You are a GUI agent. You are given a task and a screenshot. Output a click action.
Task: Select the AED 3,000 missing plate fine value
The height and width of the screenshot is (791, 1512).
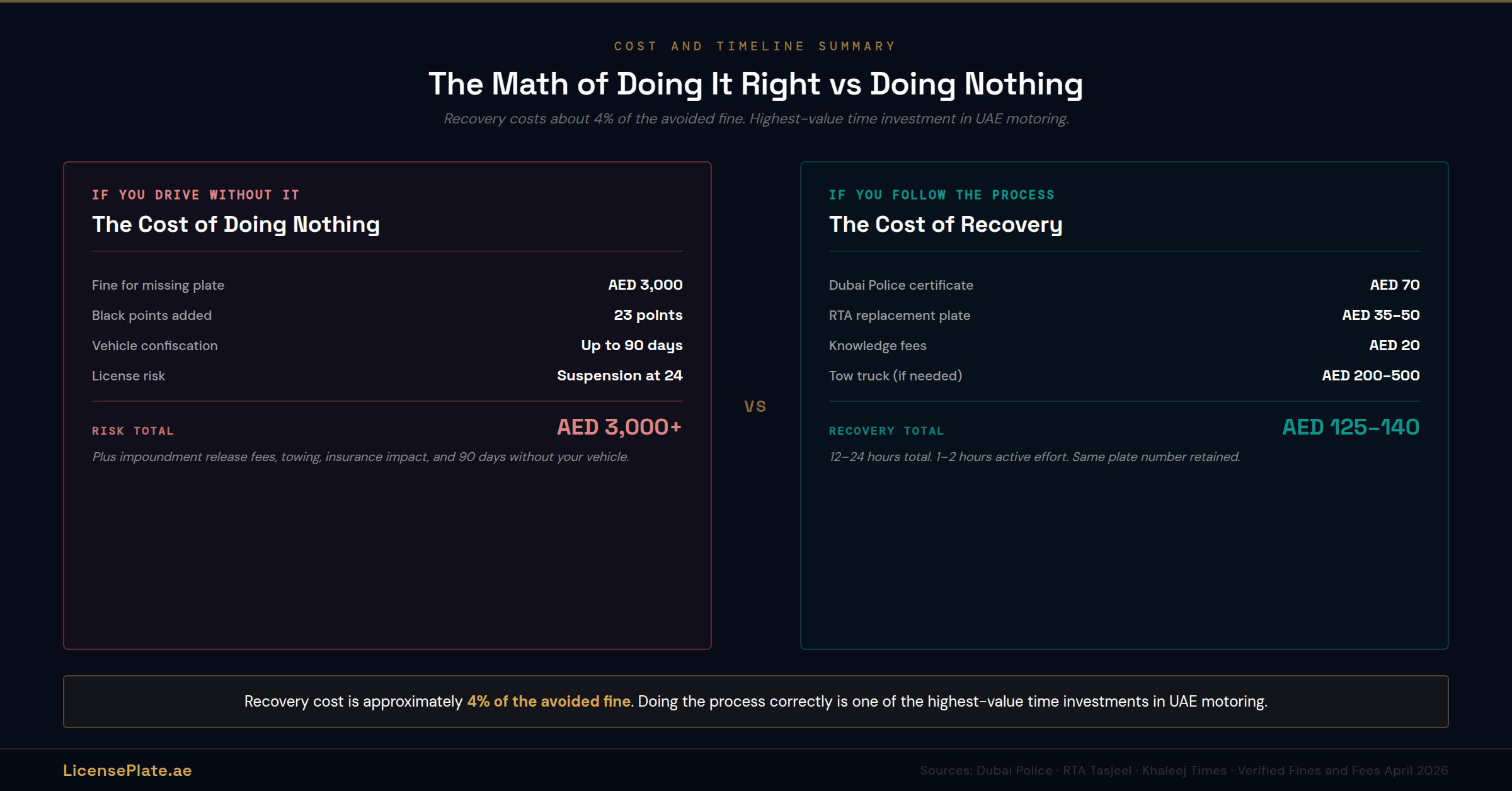click(644, 285)
